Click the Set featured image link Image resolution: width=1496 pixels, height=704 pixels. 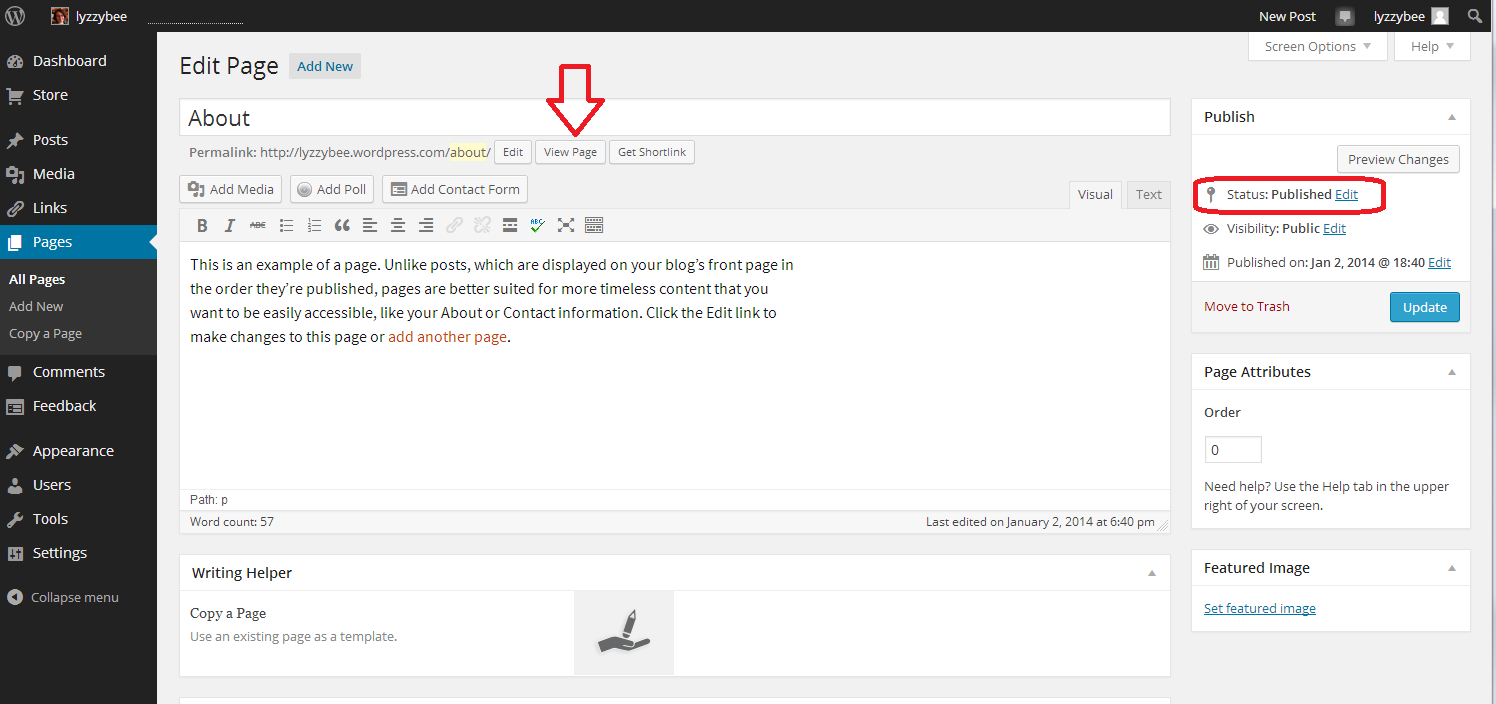point(1259,608)
